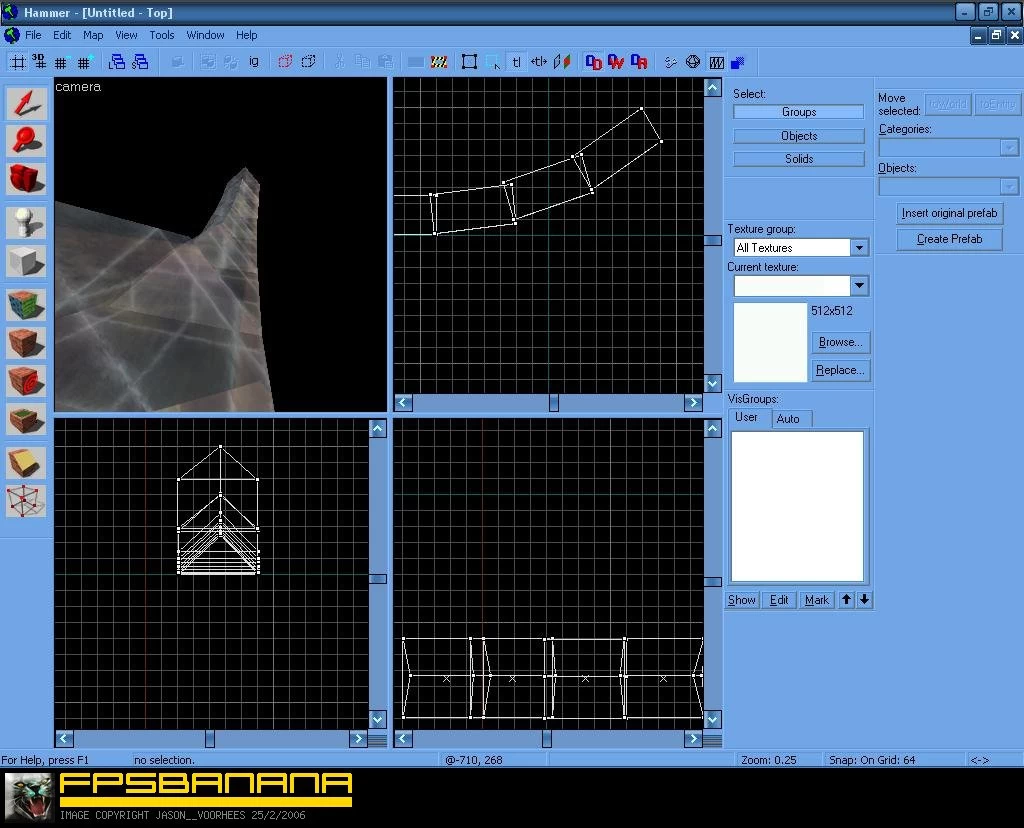Select the red arrow Selection tool
Screen dimensions: 1024x828
point(26,103)
